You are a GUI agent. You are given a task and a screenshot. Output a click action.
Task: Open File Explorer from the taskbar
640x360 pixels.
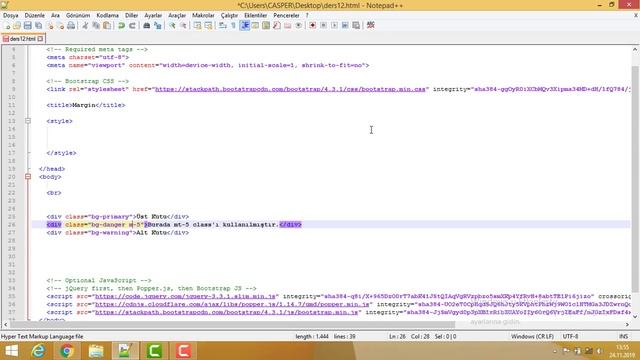pos(96,351)
